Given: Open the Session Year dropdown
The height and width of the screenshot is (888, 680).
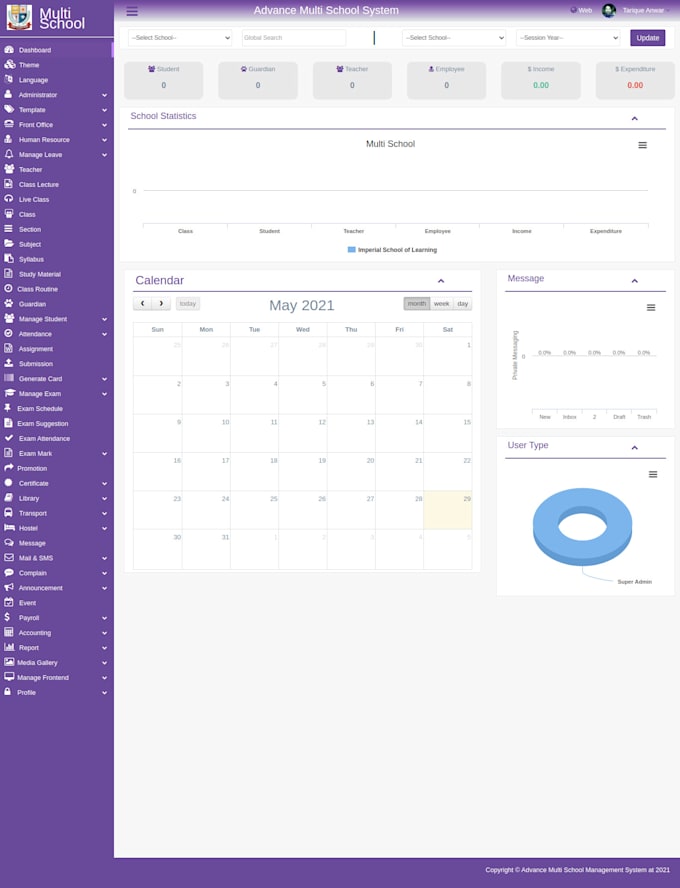Looking at the screenshot, I should [568, 38].
